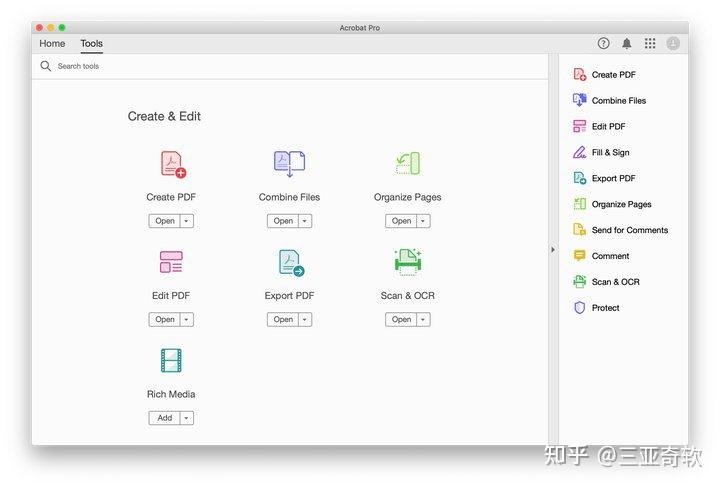The image size is (720, 487).
Task: Select the Export PDF icon in right sidebar
Action: 579,178
